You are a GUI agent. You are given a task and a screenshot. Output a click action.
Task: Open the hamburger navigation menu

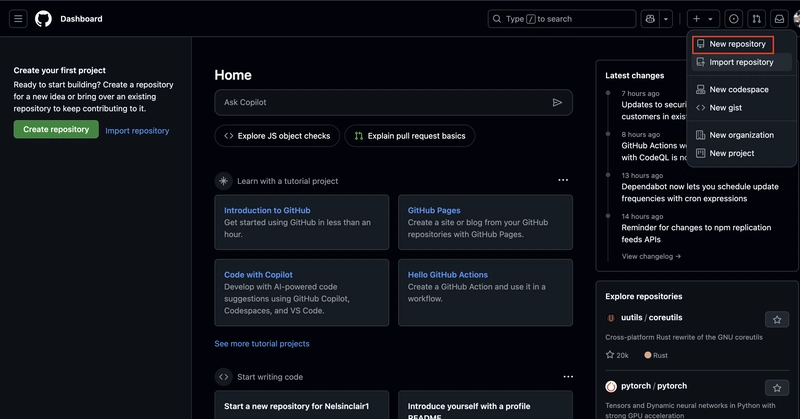point(18,19)
